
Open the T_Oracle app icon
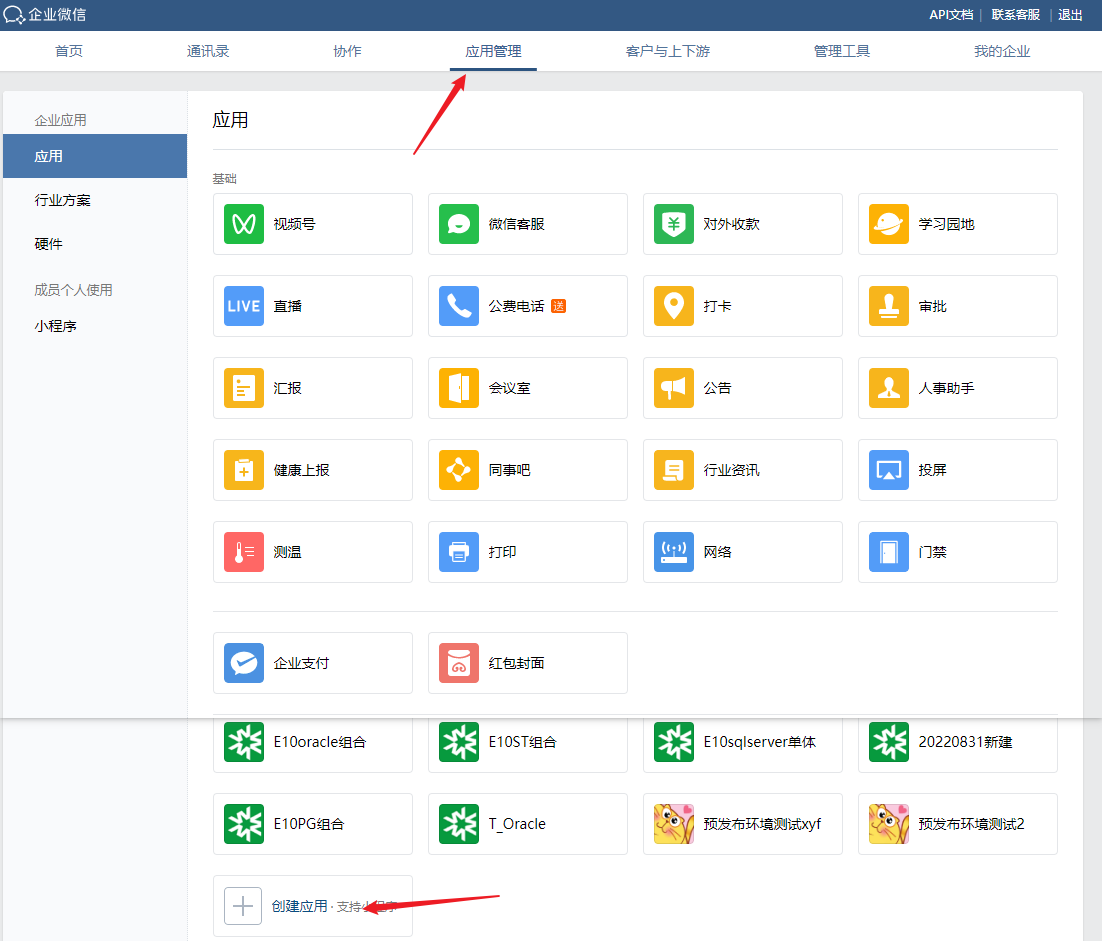pyautogui.click(x=459, y=824)
